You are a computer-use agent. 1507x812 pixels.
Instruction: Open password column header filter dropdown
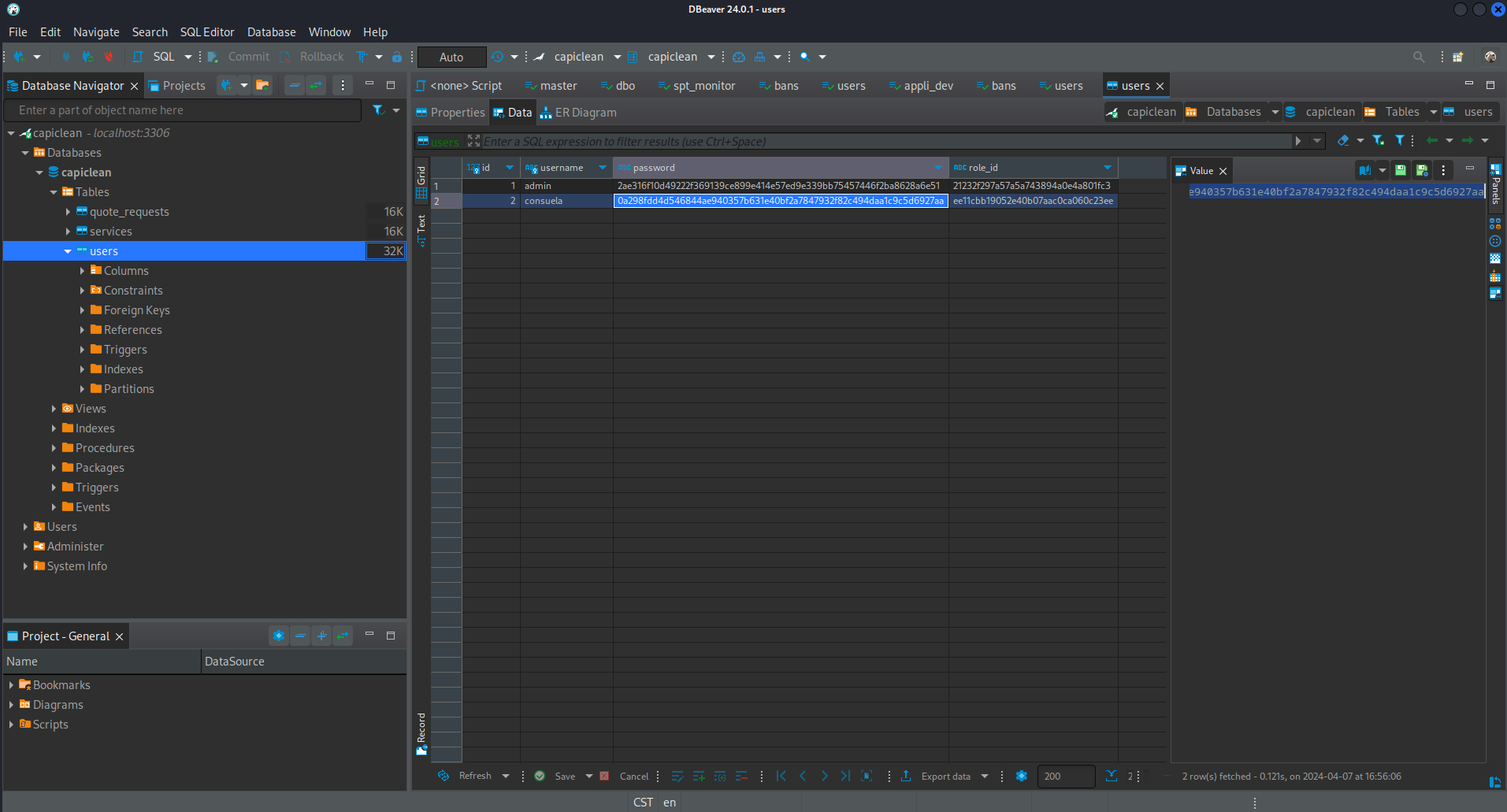[x=937, y=167]
